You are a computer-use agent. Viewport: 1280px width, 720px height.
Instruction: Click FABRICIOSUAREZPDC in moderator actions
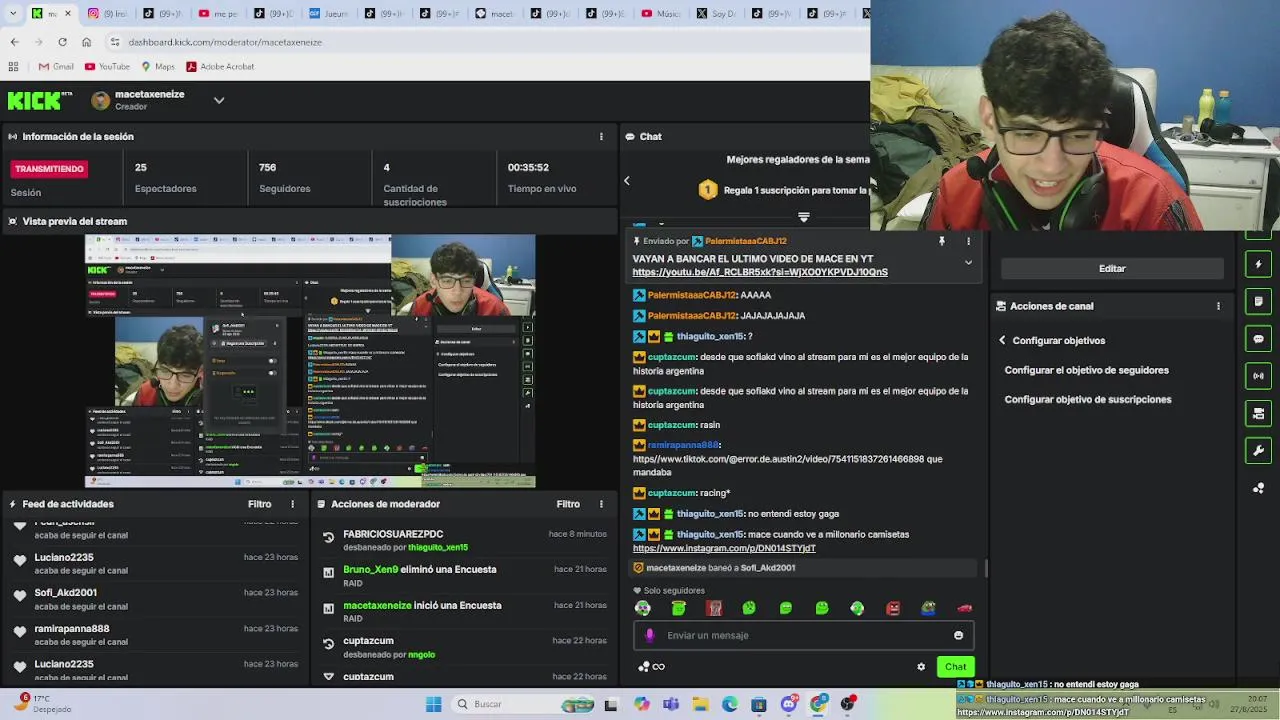coord(393,534)
